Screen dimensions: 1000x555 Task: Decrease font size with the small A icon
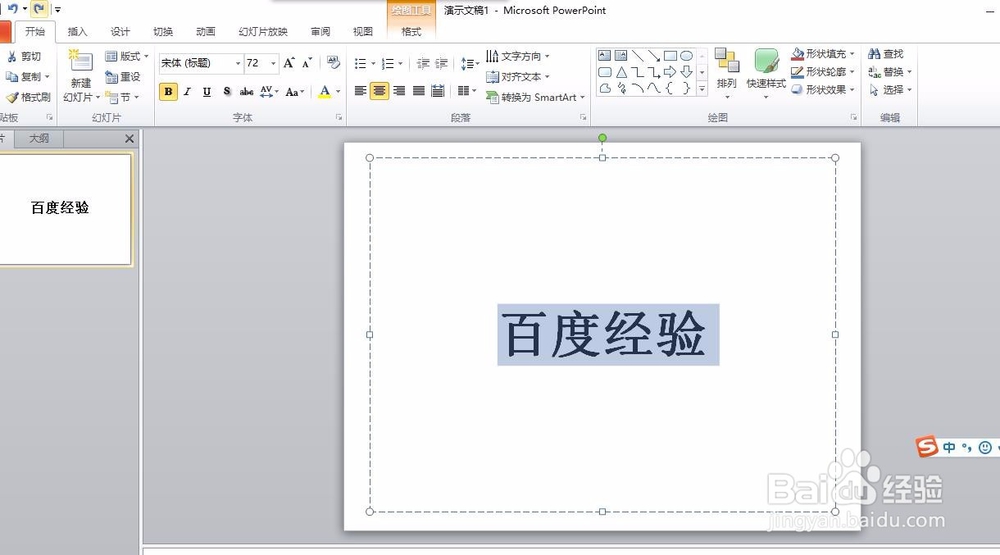coord(307,63)
